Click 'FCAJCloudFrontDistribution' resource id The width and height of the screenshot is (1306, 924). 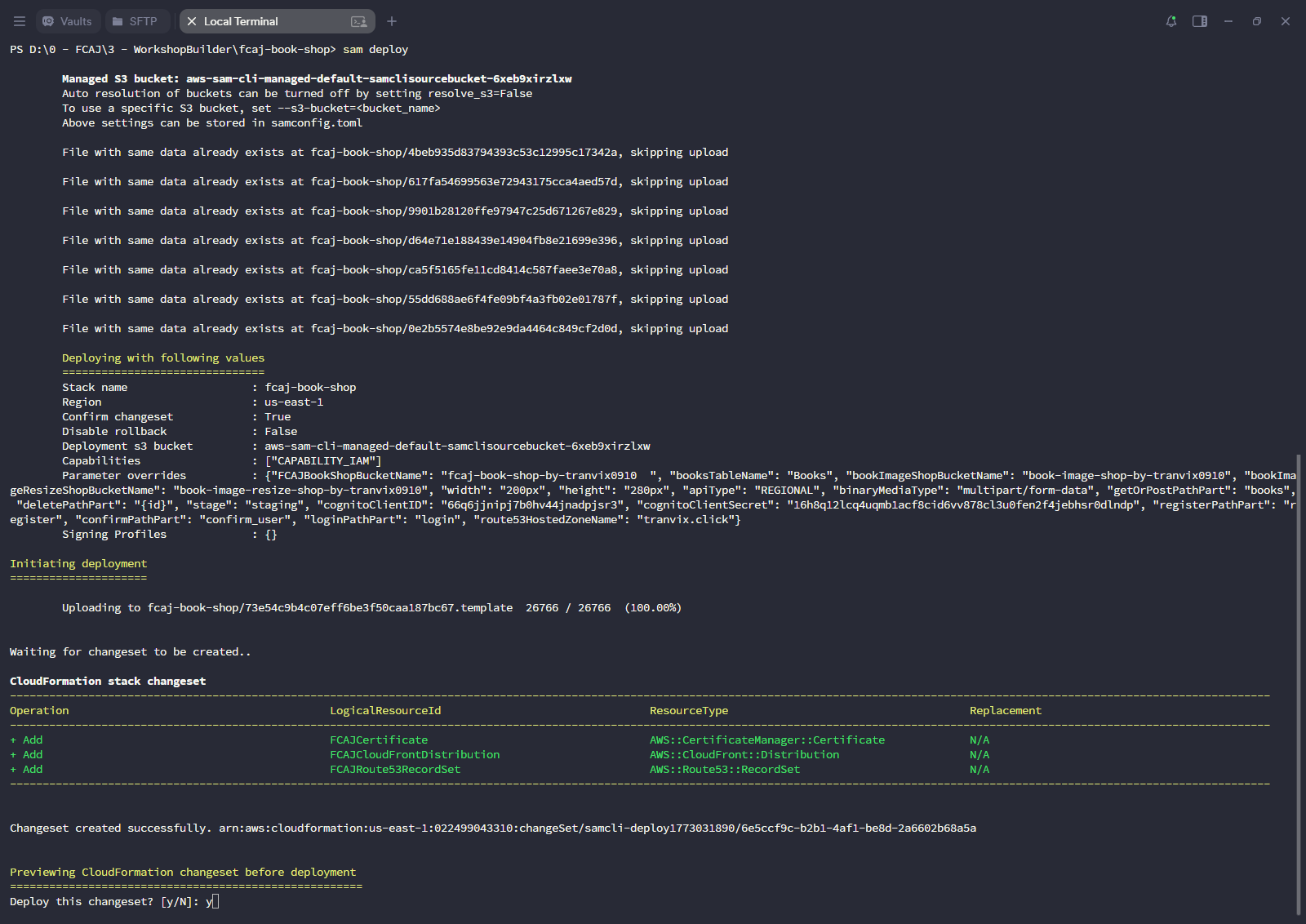point(415,754)
